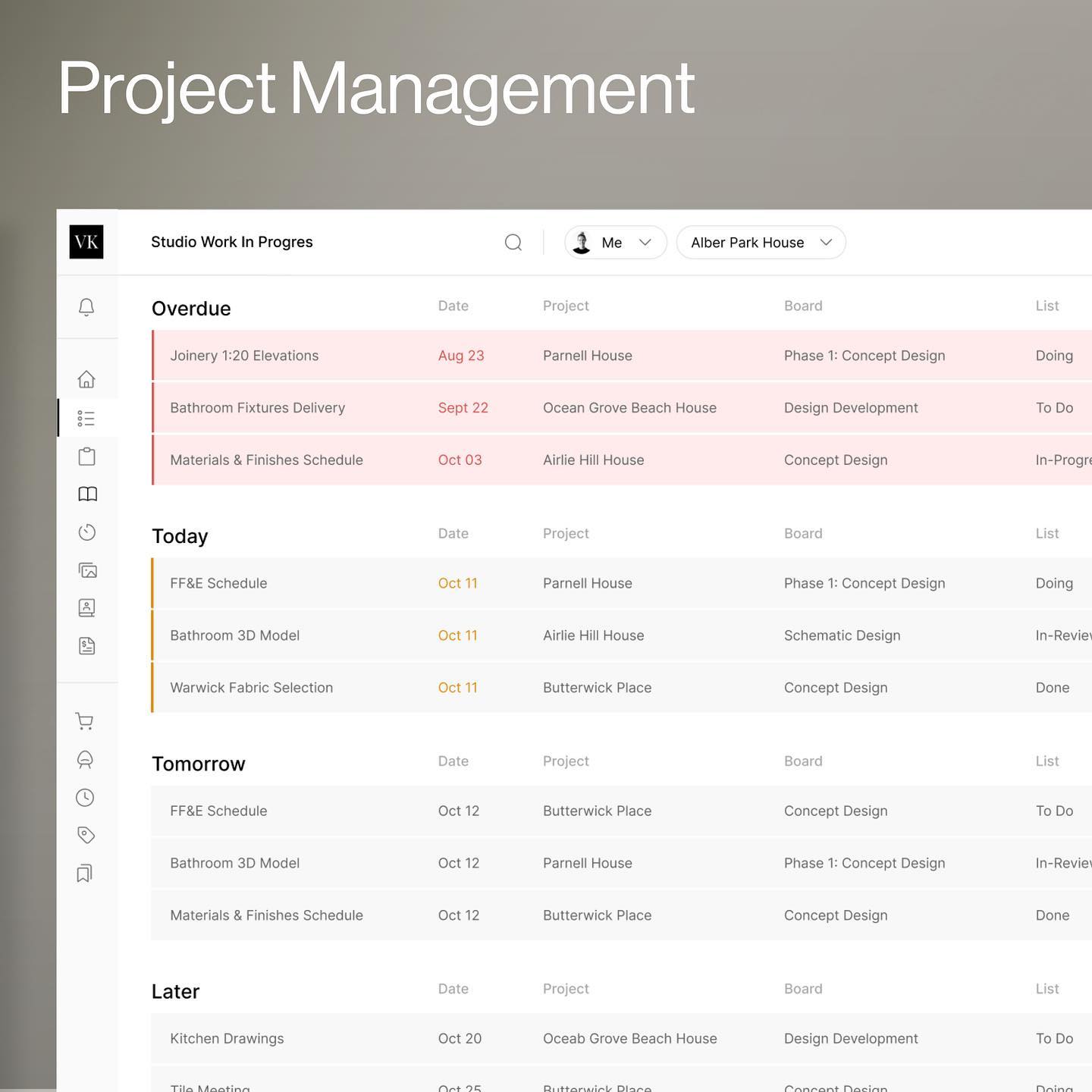This screenshot has width=1092, height=1092.
Task: Click the Tomorrow section heading
Action: click(x=199, y=764)
